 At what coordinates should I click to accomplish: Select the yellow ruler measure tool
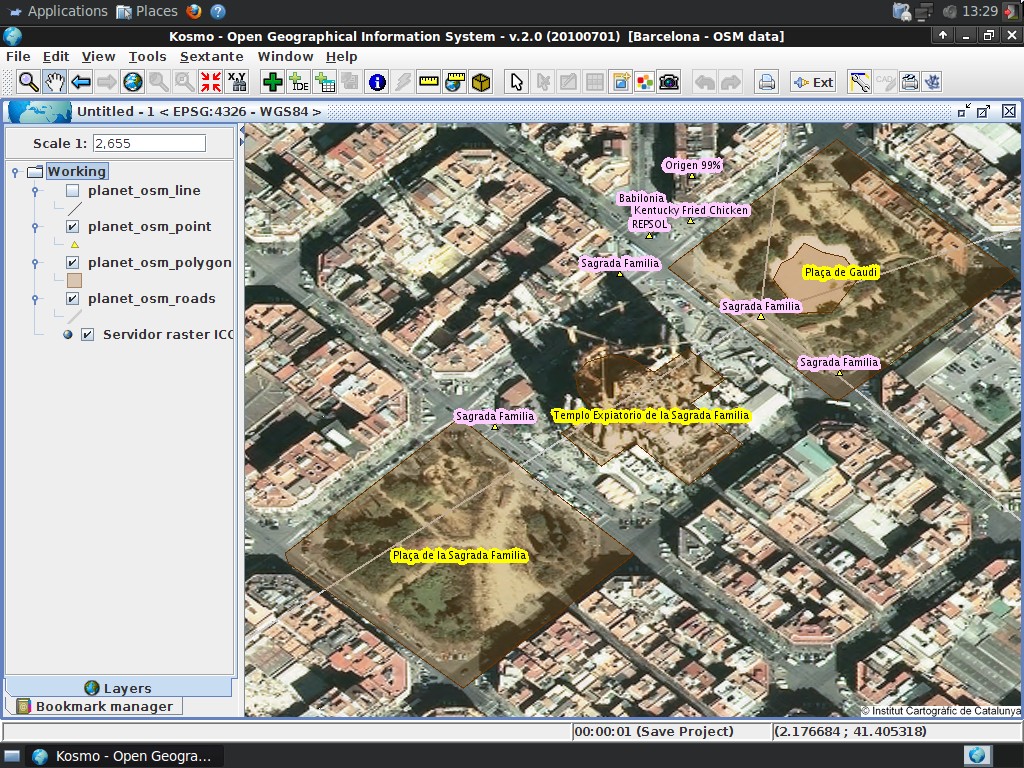[429, 82]
